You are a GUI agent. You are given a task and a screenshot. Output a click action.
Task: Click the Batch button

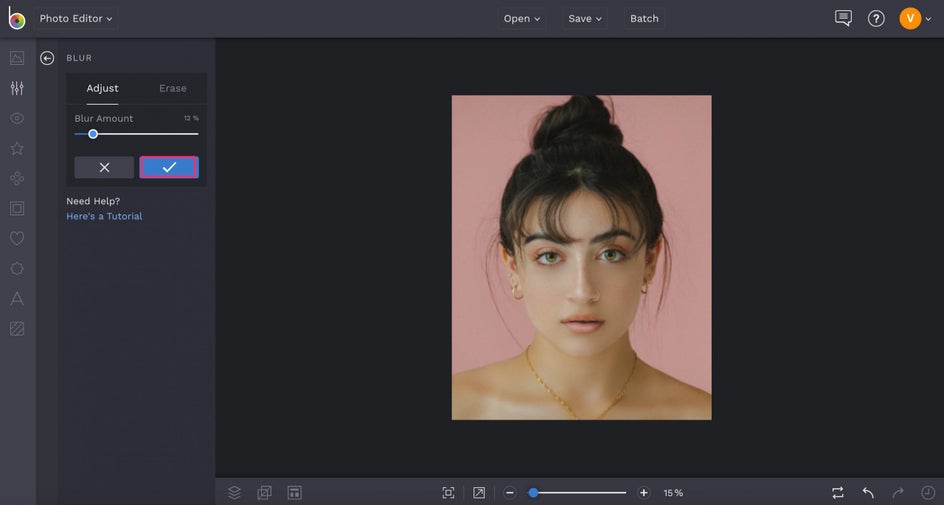pos(644,19)
